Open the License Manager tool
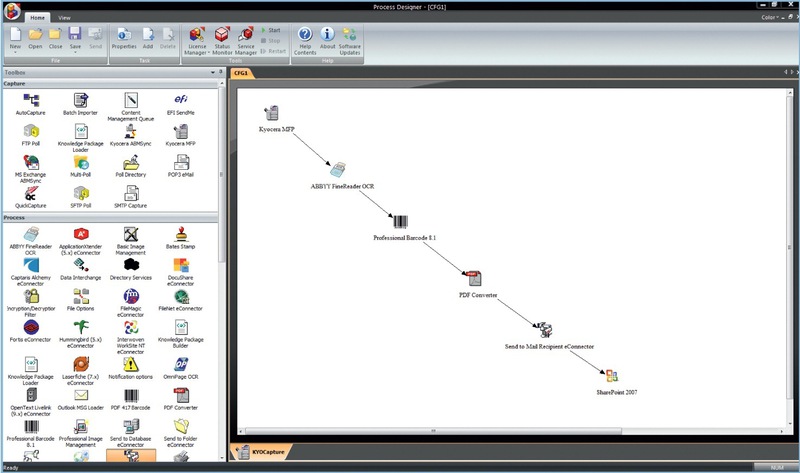Image resolution: width=800 pixels, height=473 pixels. point(197,41)
